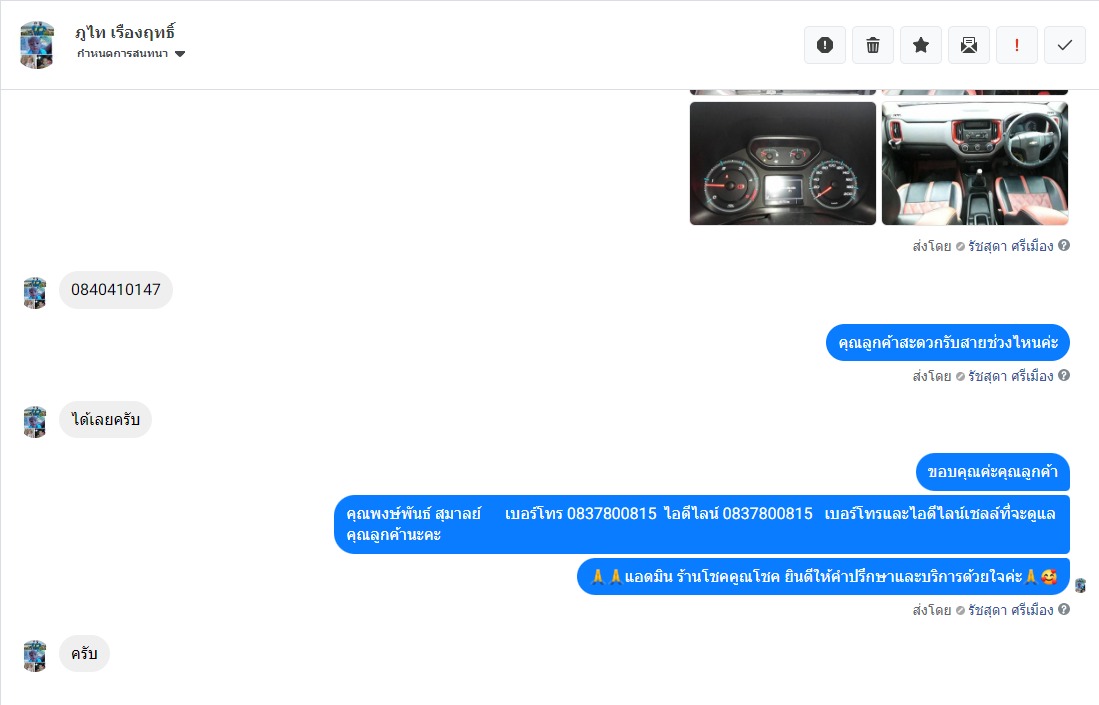Delete conversation using trash icon
Image resolution: width=1099 pixels, height=705 pixels.
873,46
